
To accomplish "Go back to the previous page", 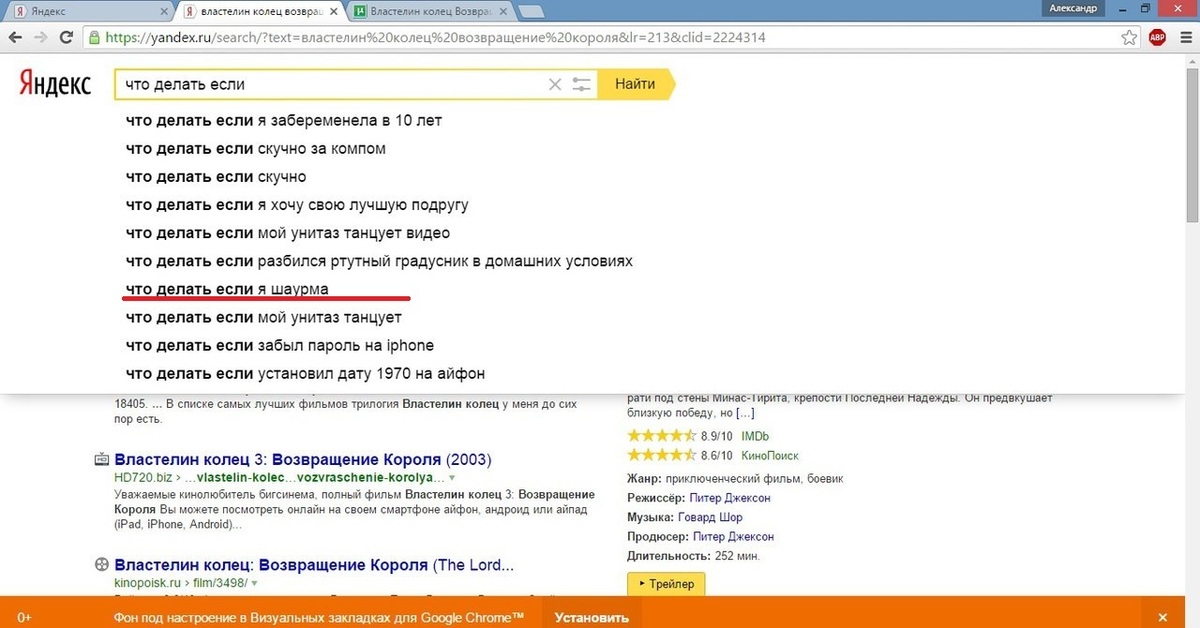I will (x=16, y=38).
